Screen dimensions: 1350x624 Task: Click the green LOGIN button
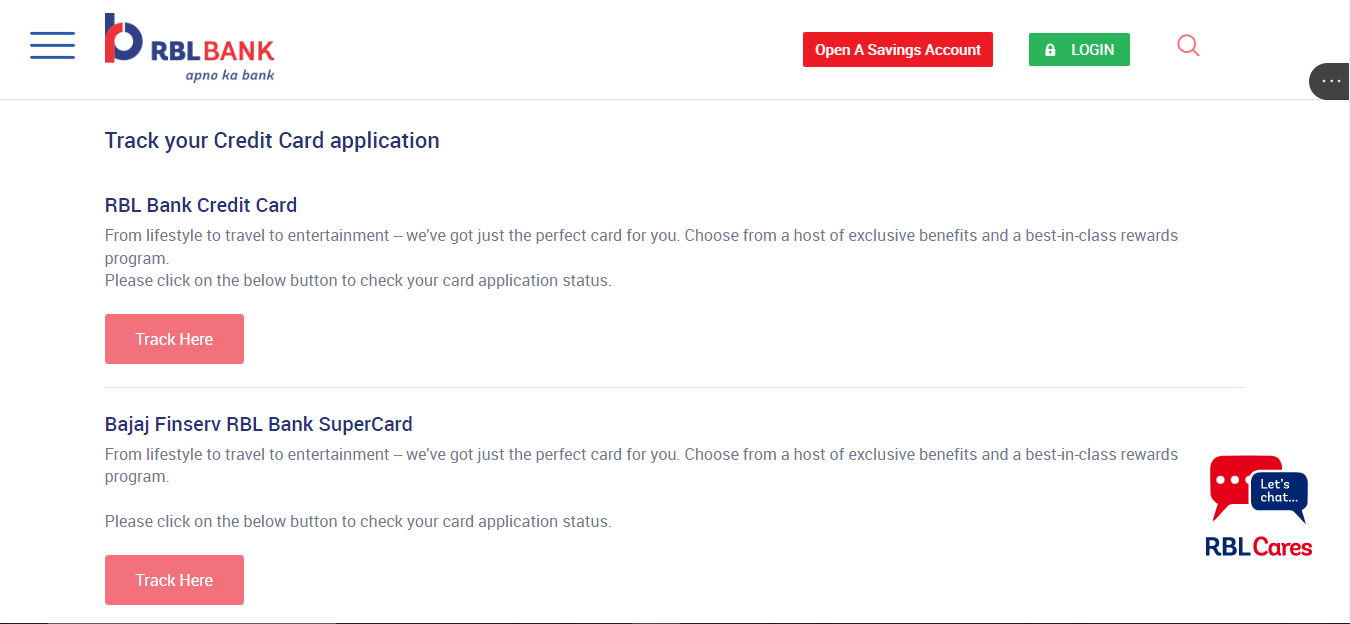(x=1079, y=50)
